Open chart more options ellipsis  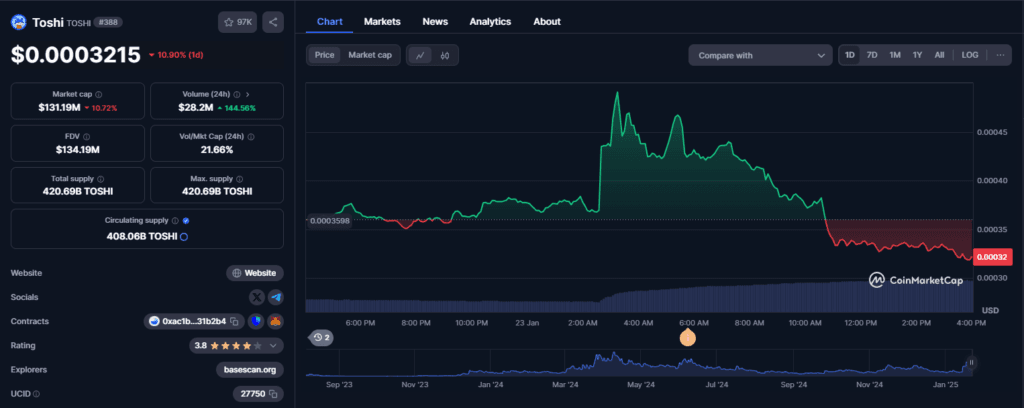point(1000,55)
